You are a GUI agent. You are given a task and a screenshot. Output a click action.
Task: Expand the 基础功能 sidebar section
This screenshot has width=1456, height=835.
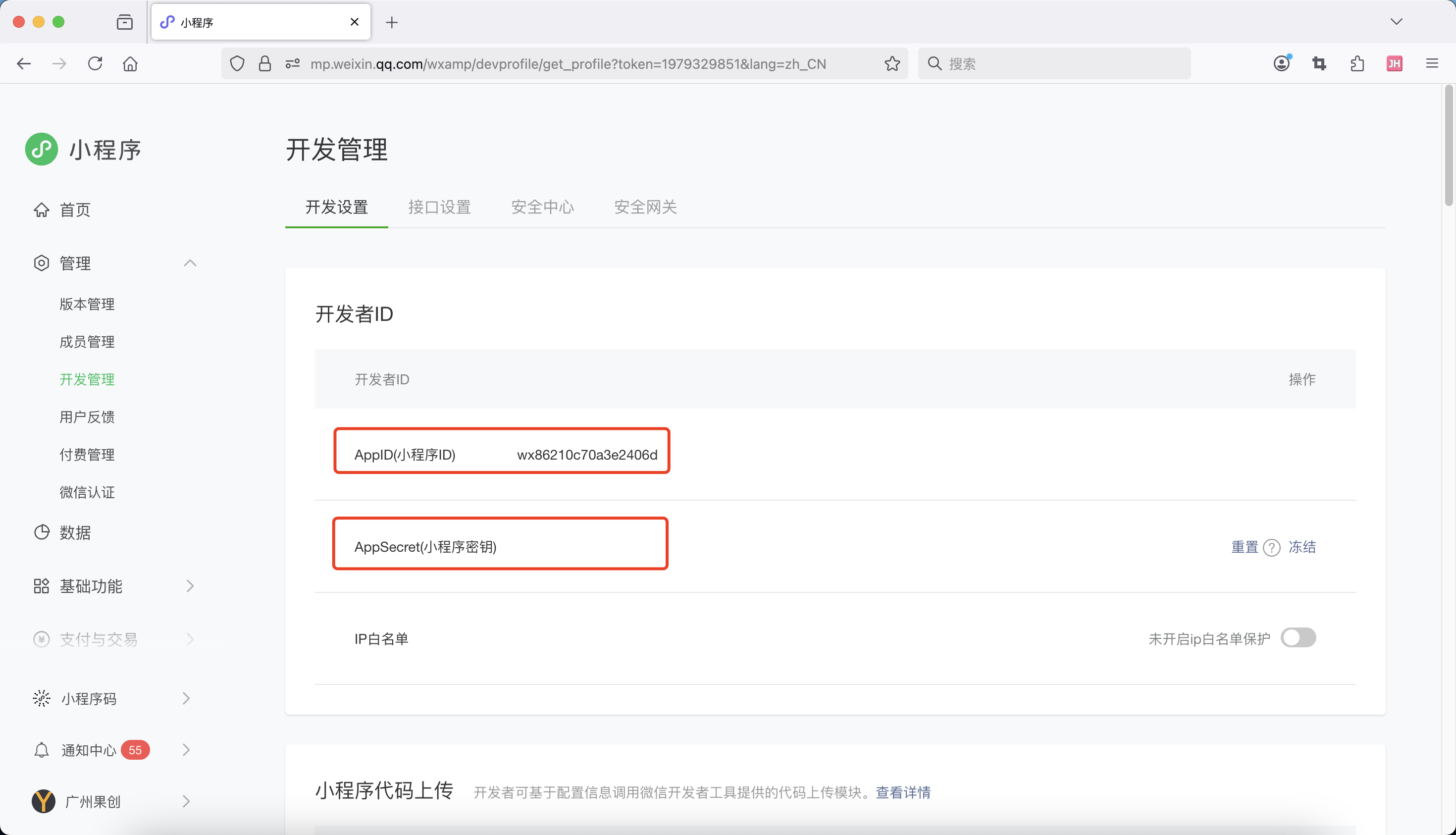pos(190,586)
